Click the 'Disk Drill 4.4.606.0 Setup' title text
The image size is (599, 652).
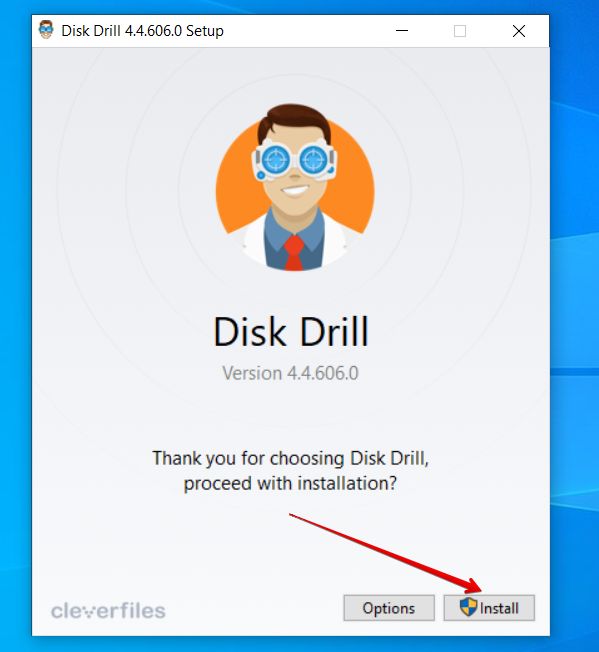coord(143,31)
